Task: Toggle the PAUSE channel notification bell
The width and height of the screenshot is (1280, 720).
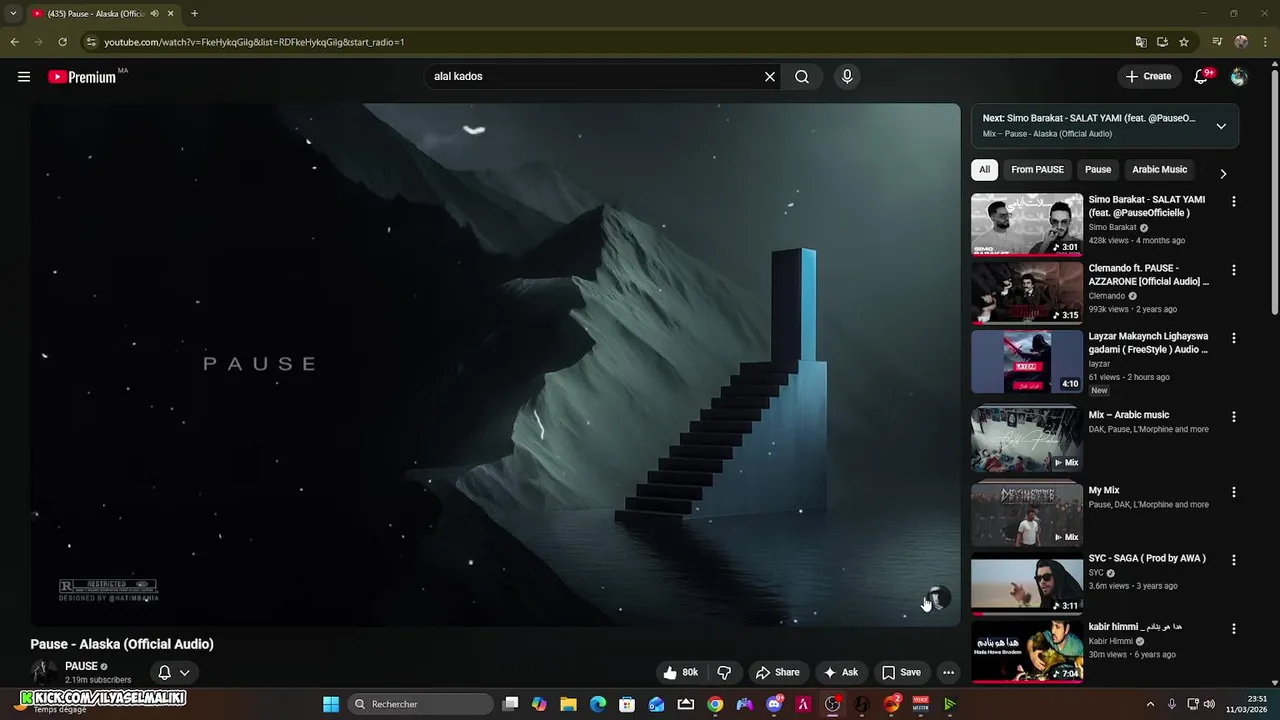Action: point(164,672)
